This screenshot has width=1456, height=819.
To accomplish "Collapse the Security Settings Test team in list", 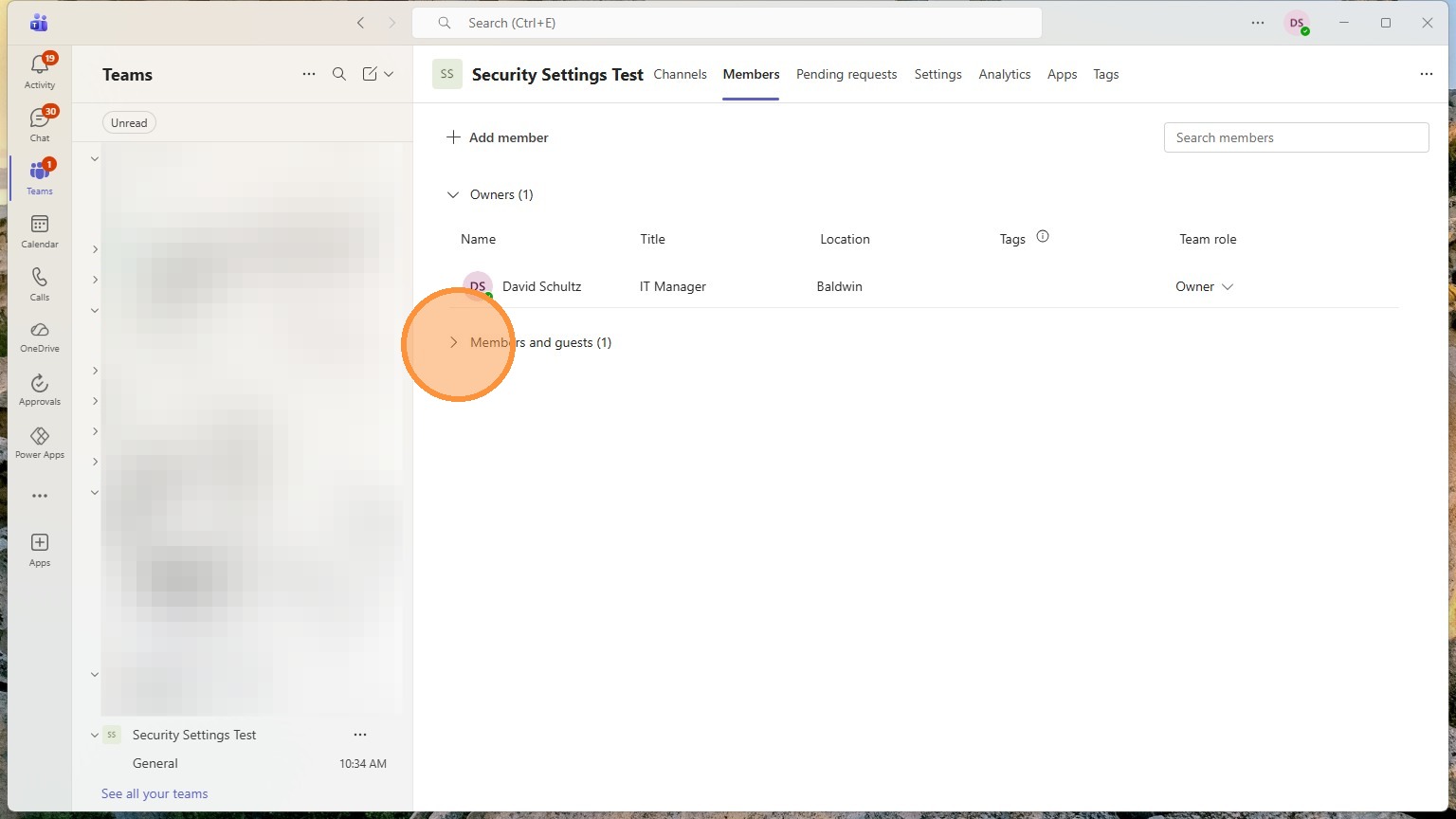I will click(95, 735).
